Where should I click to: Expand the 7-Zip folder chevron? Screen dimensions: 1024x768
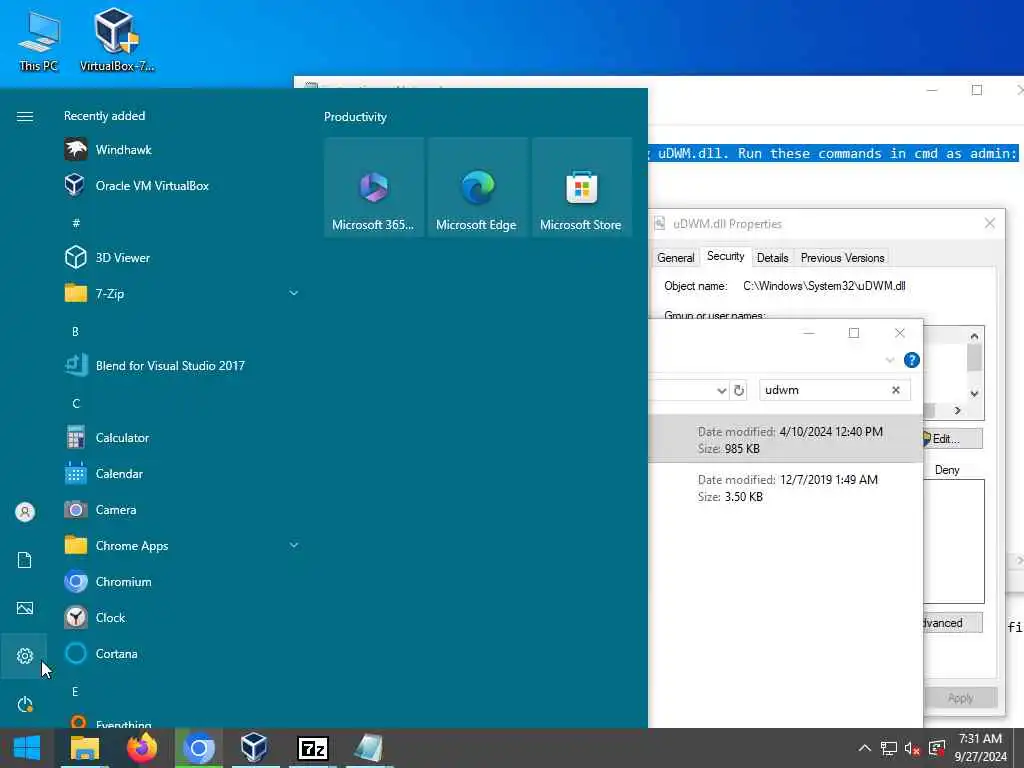pyautogui.click(x=294, y=293)
